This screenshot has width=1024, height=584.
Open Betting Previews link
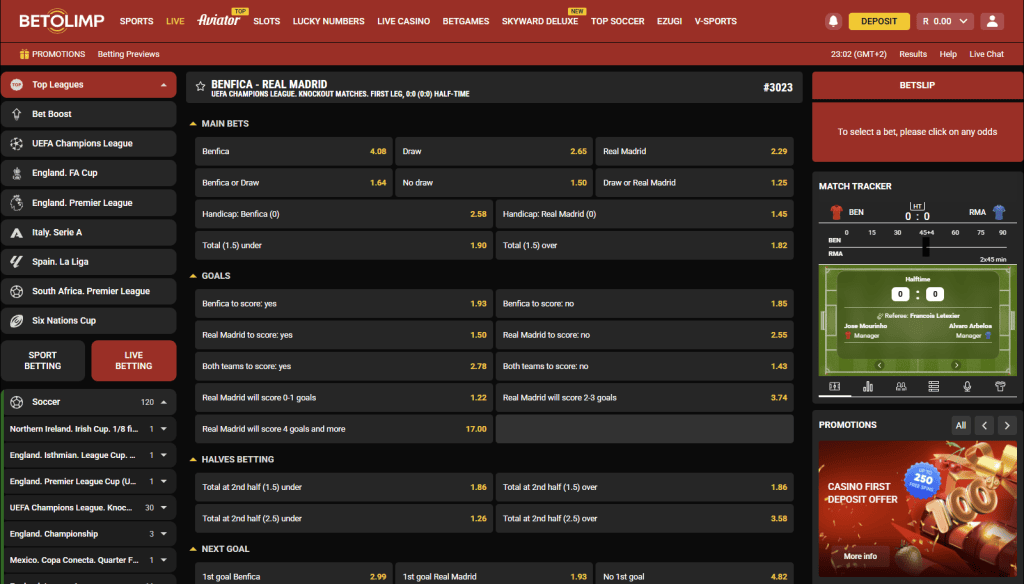click(129, 54)
